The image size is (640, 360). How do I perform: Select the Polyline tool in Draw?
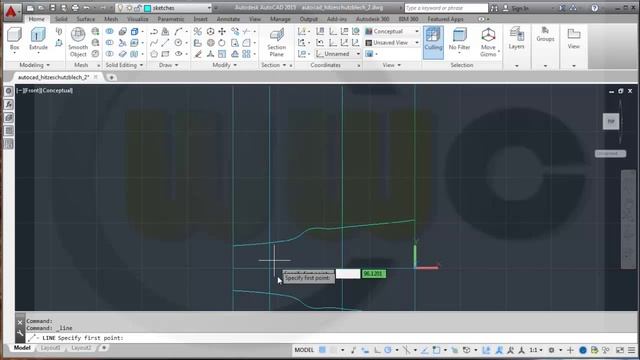[x=154, y=31]
